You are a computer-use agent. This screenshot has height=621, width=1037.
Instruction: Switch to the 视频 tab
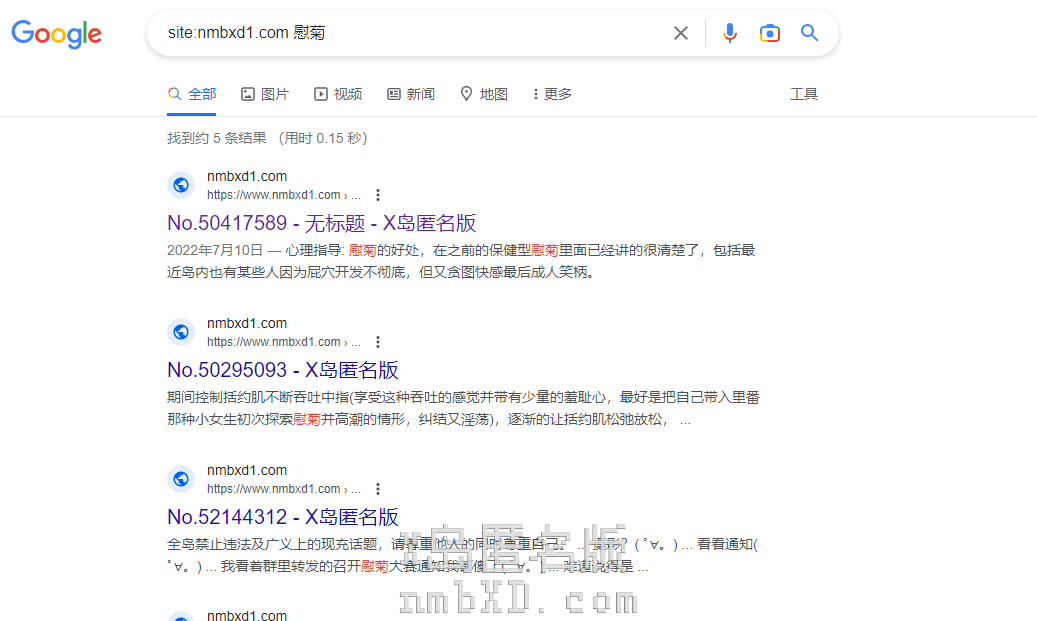pos(338,94)
